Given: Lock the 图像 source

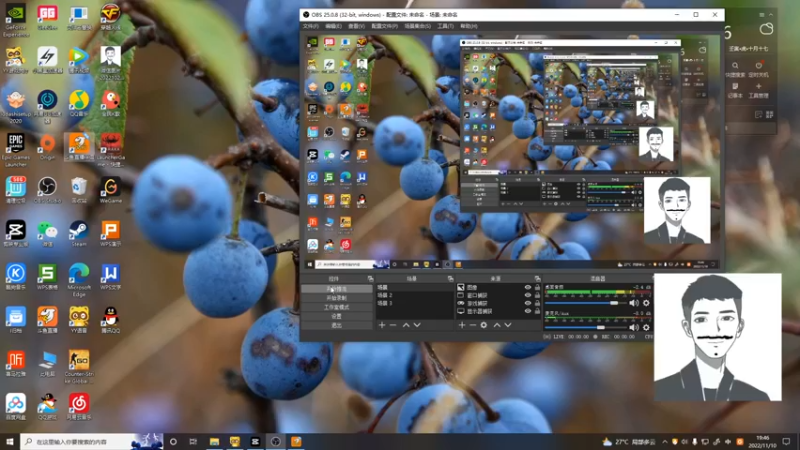Looking at the screenshot, I should [537, 287].
